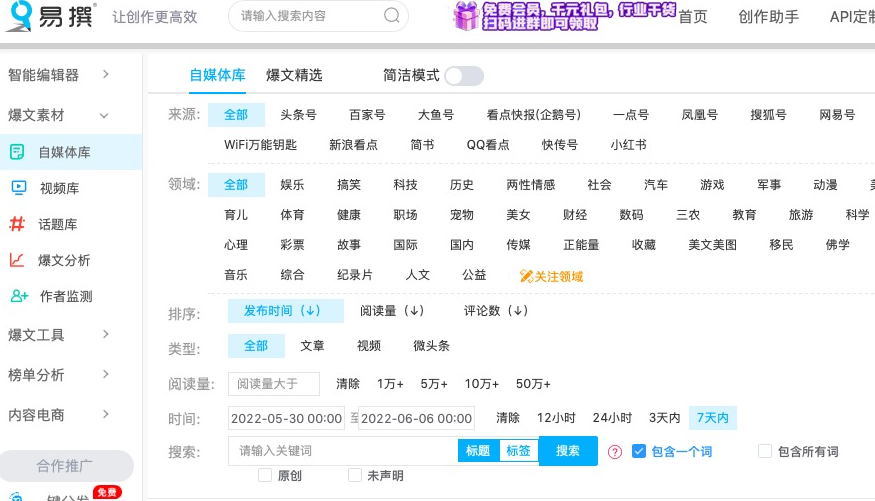Click the red question mark help icon
Image resolution: width=875 pixels, height=501 pixels.
tap(615, 452)
